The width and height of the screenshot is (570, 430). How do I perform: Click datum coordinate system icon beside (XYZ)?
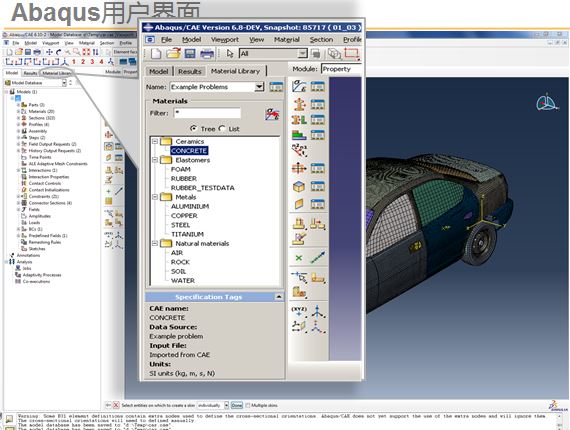317,311
